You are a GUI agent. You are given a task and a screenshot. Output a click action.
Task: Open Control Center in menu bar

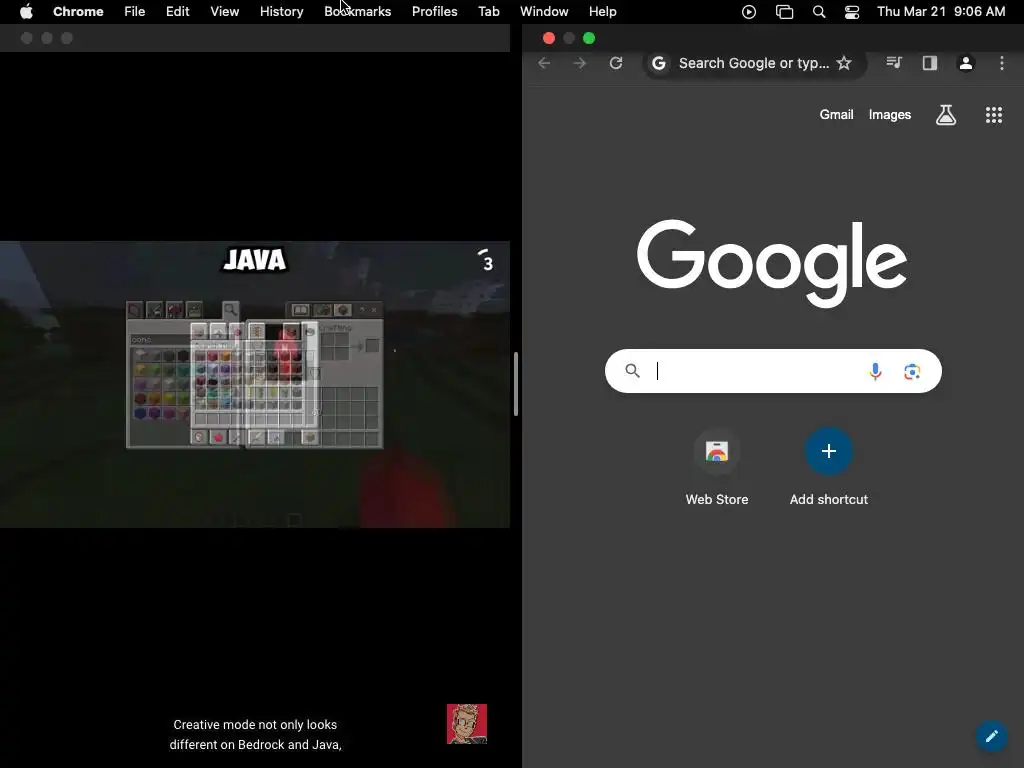point(852,12)
